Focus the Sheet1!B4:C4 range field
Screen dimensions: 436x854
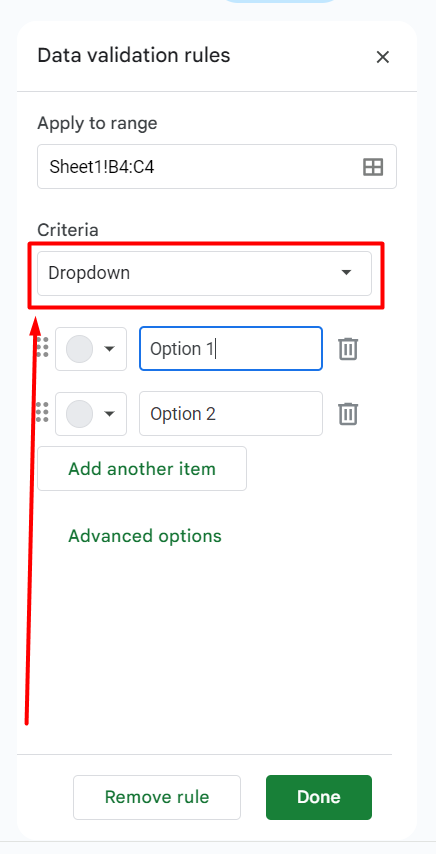(x=217, y=167)
